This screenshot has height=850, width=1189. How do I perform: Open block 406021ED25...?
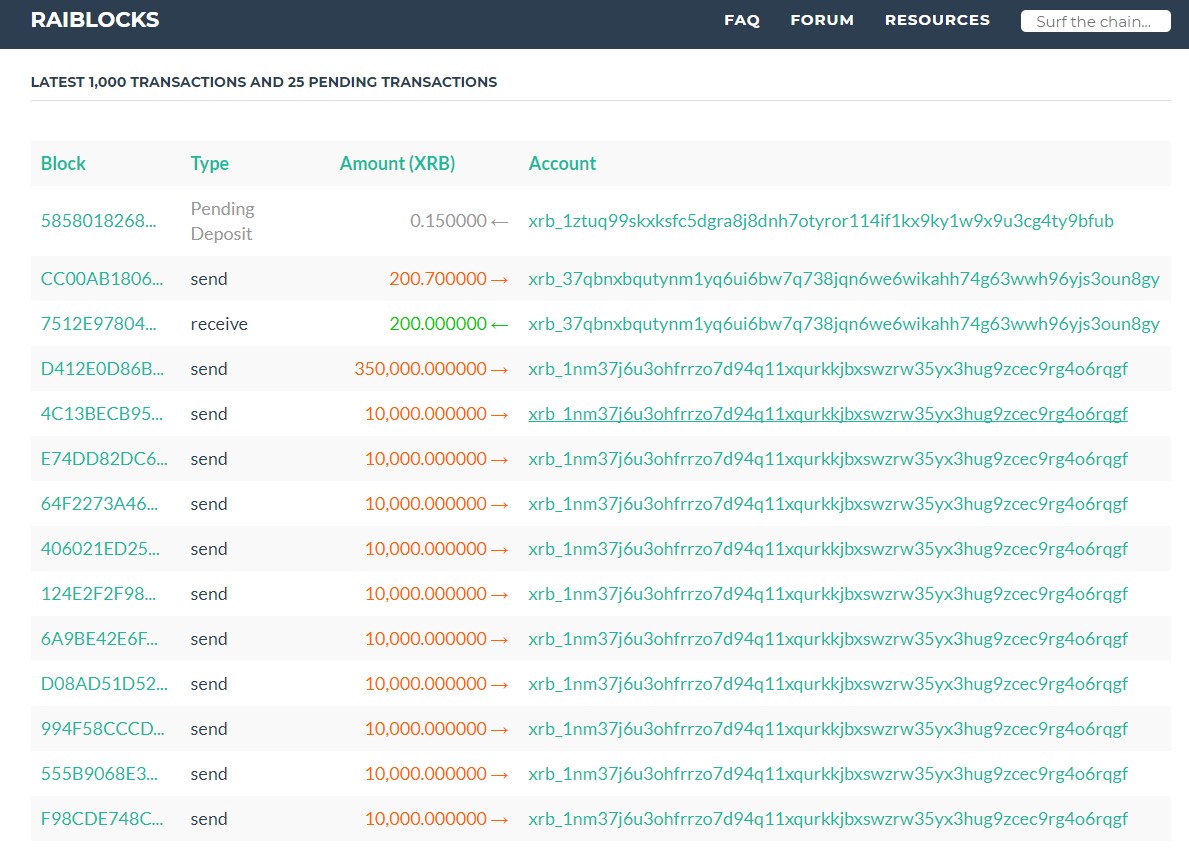pos(100,548)
